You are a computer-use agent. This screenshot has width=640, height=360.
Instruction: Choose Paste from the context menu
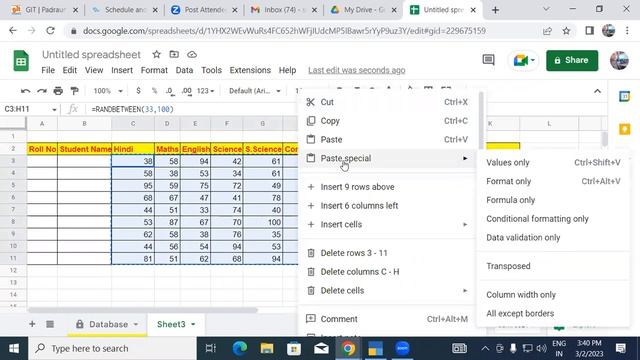tap(387, 140)
